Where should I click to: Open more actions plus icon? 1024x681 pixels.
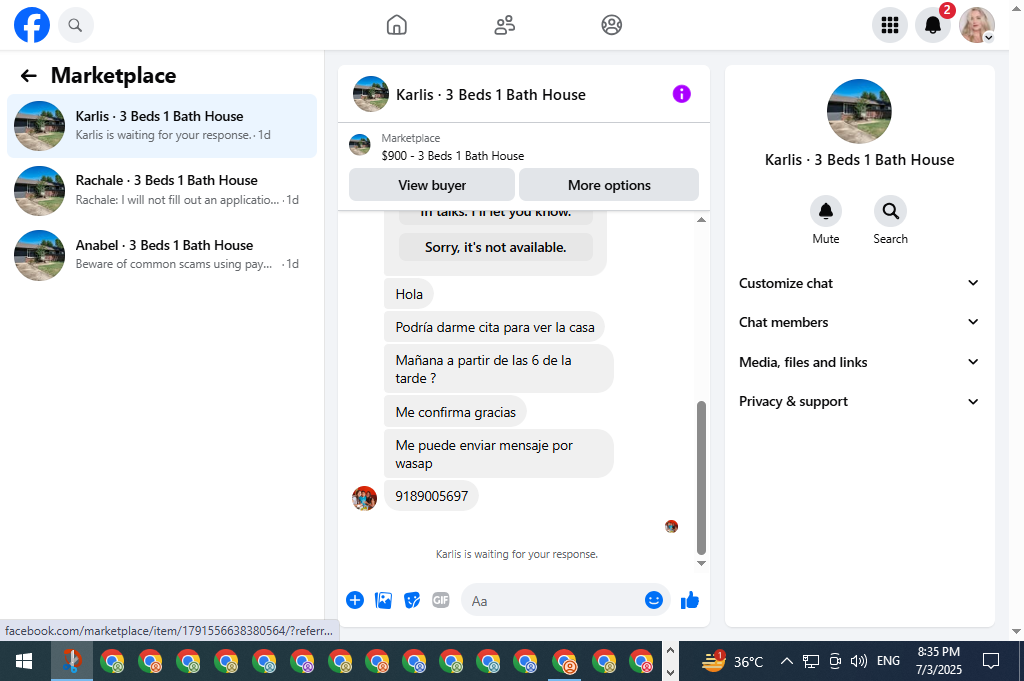[355, 600]
